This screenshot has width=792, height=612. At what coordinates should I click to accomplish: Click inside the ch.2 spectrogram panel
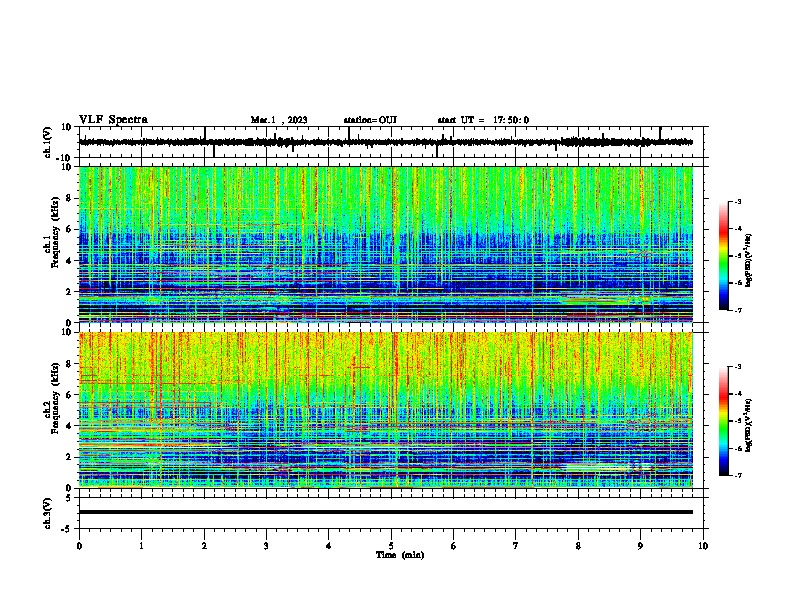[385, 410]
